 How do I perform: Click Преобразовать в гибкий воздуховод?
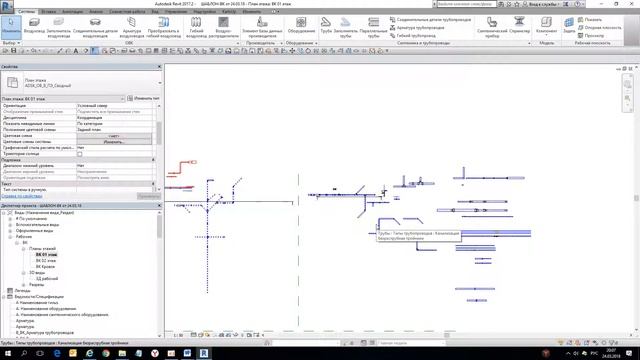[x=164, y=27]
